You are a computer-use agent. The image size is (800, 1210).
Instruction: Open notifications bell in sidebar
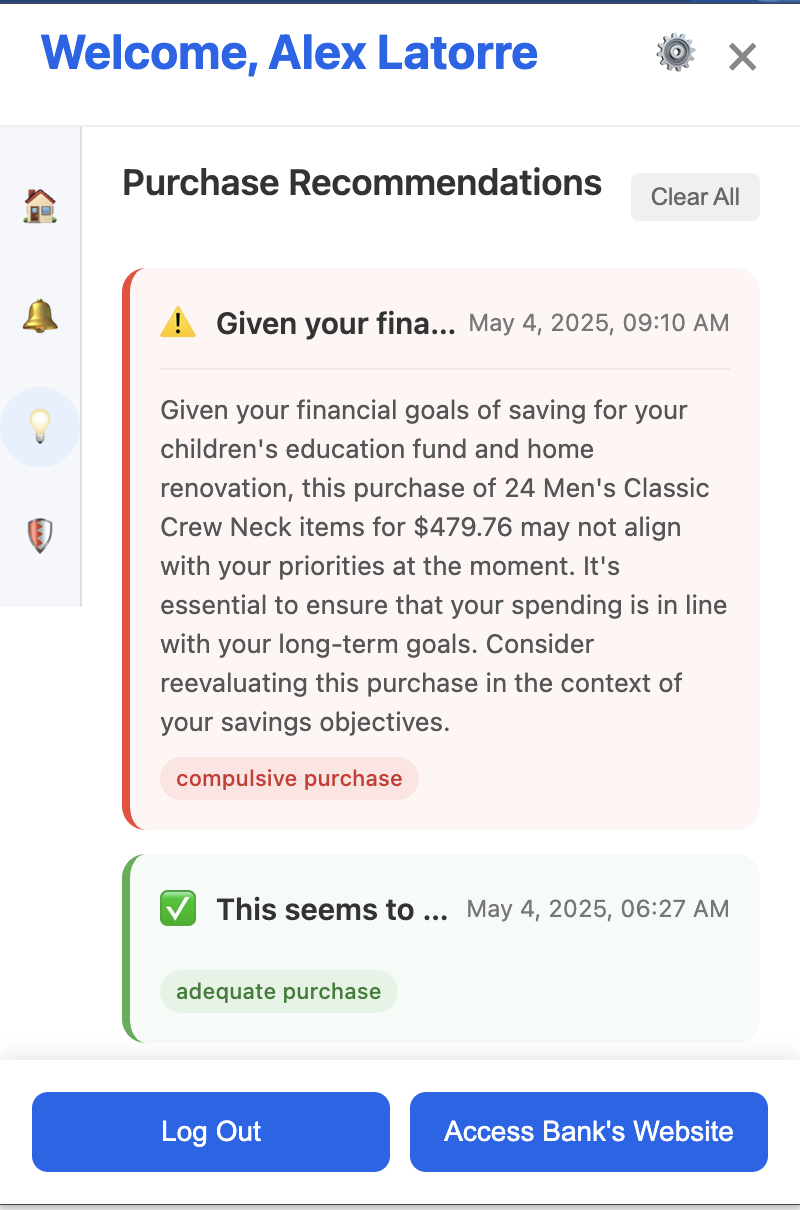[40, 316]
